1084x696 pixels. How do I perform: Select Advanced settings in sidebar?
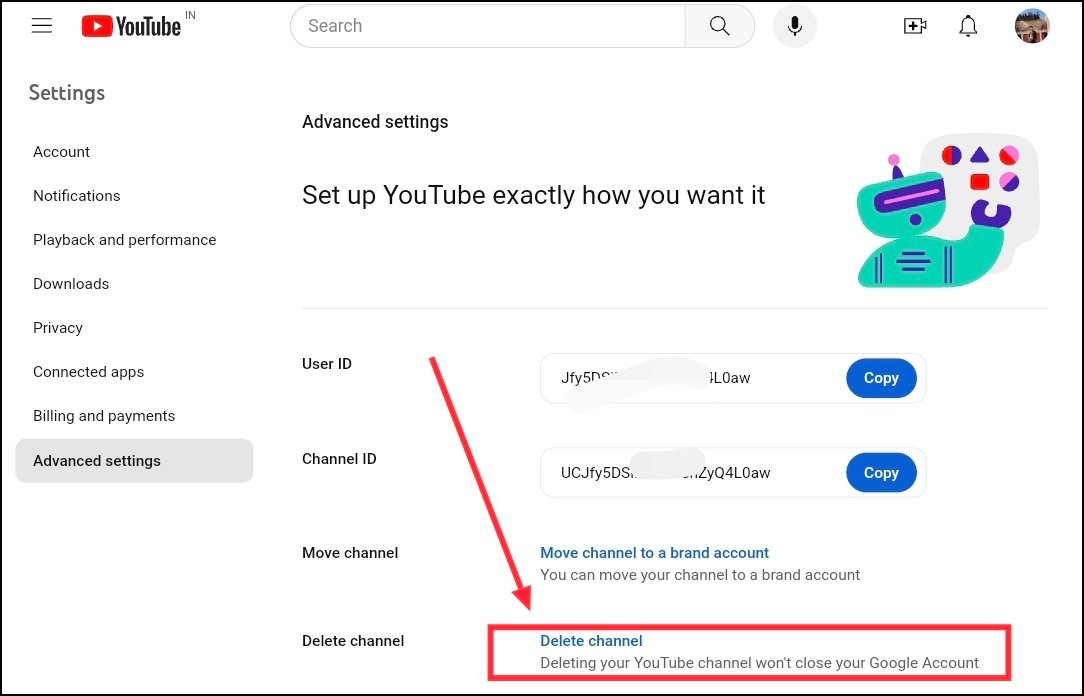pyautogui.click(x=134, y=460)
